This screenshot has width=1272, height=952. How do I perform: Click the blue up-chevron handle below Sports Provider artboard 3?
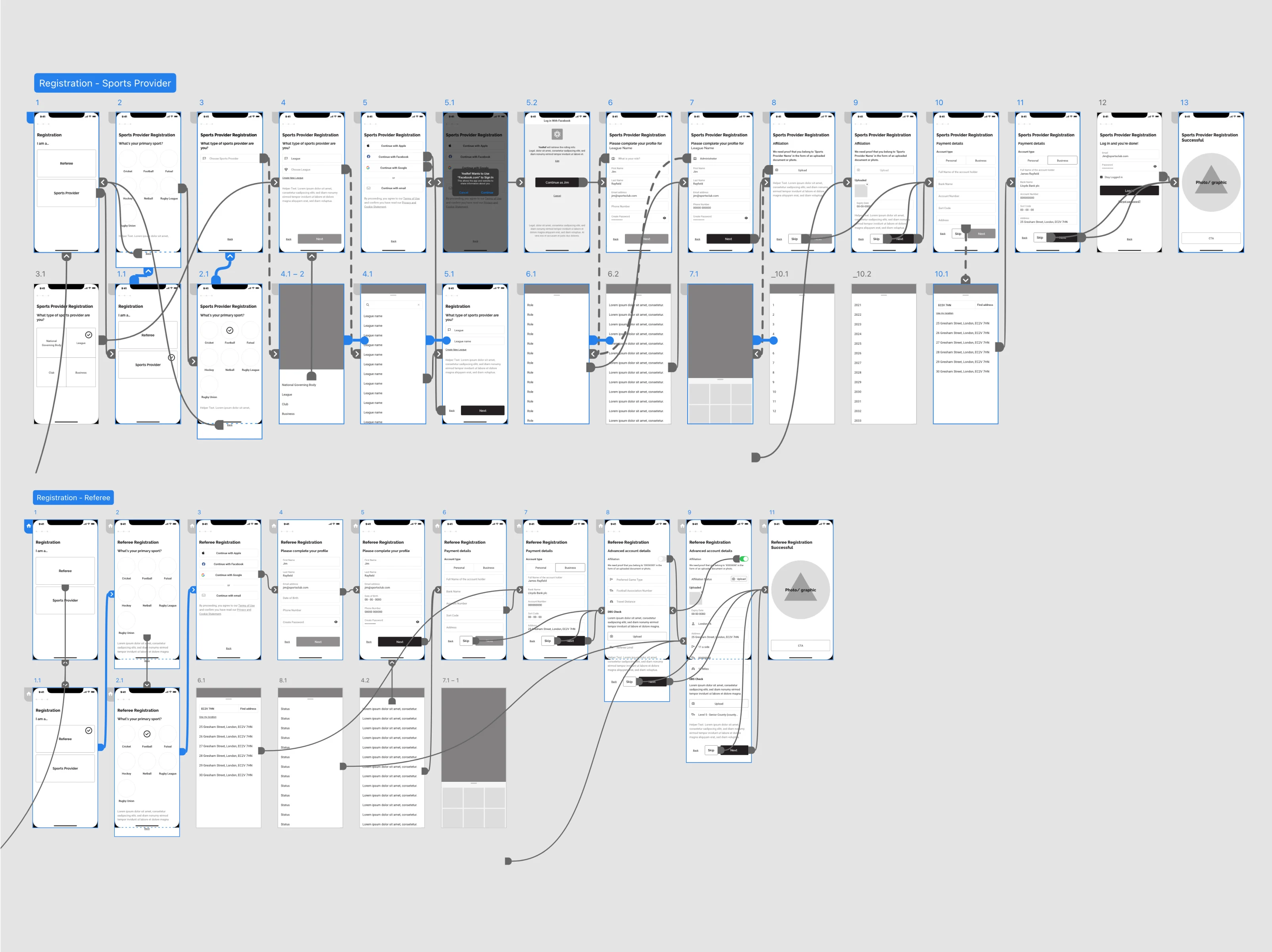tap(229, 256)
